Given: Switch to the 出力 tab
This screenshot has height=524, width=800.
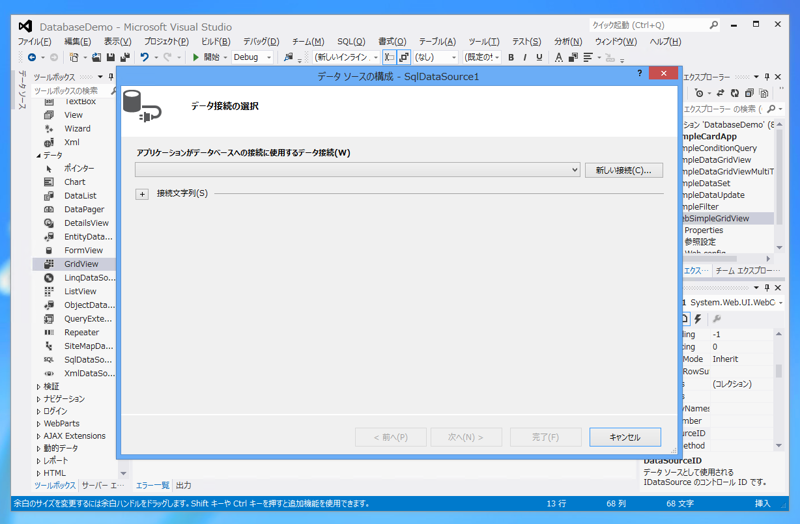Looking at the screenshot, I should [184, 485].
